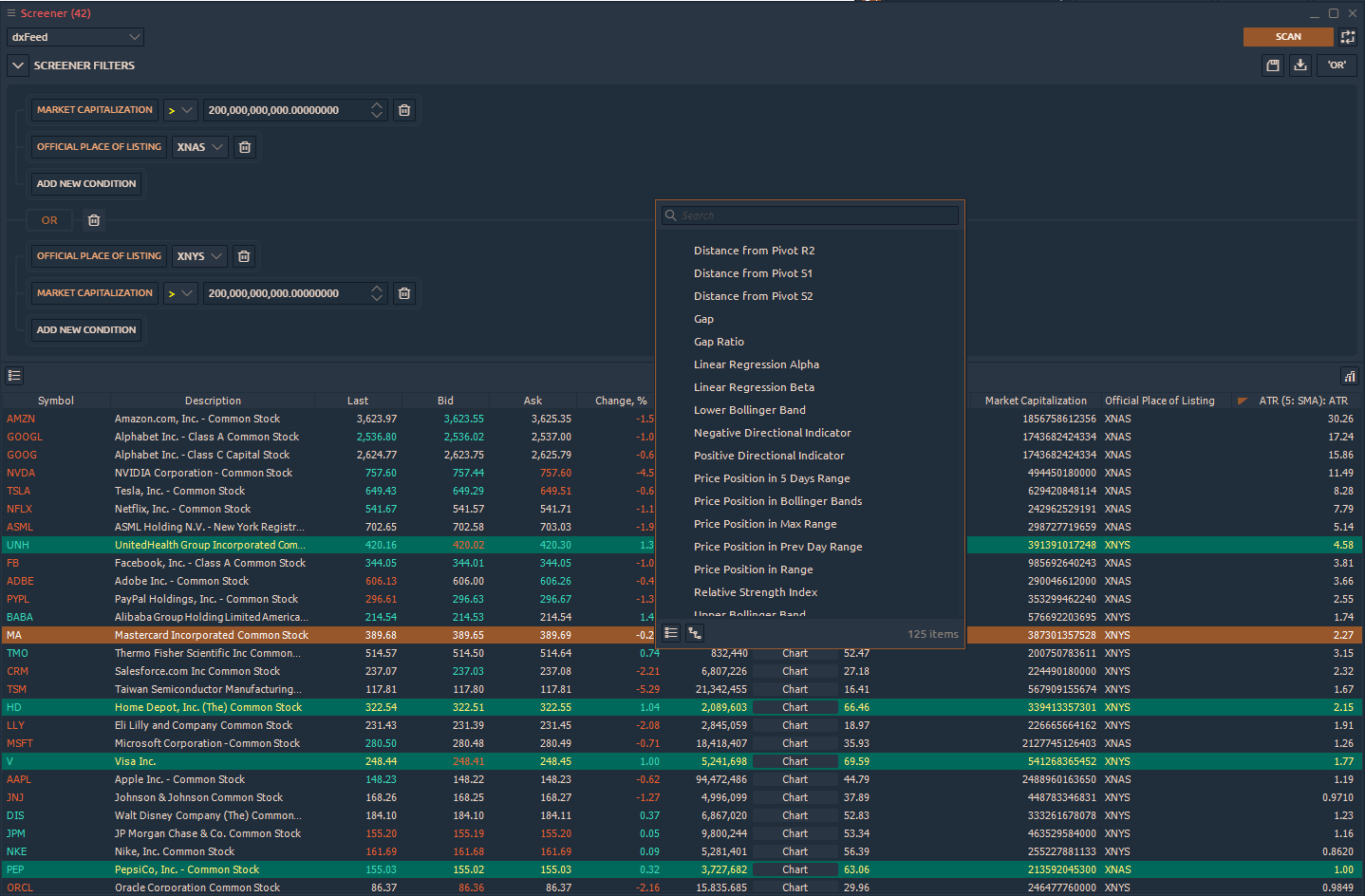Switch popup to flat list view
The height and width of the screenshot is (896, 1365).
coord(671,633)
